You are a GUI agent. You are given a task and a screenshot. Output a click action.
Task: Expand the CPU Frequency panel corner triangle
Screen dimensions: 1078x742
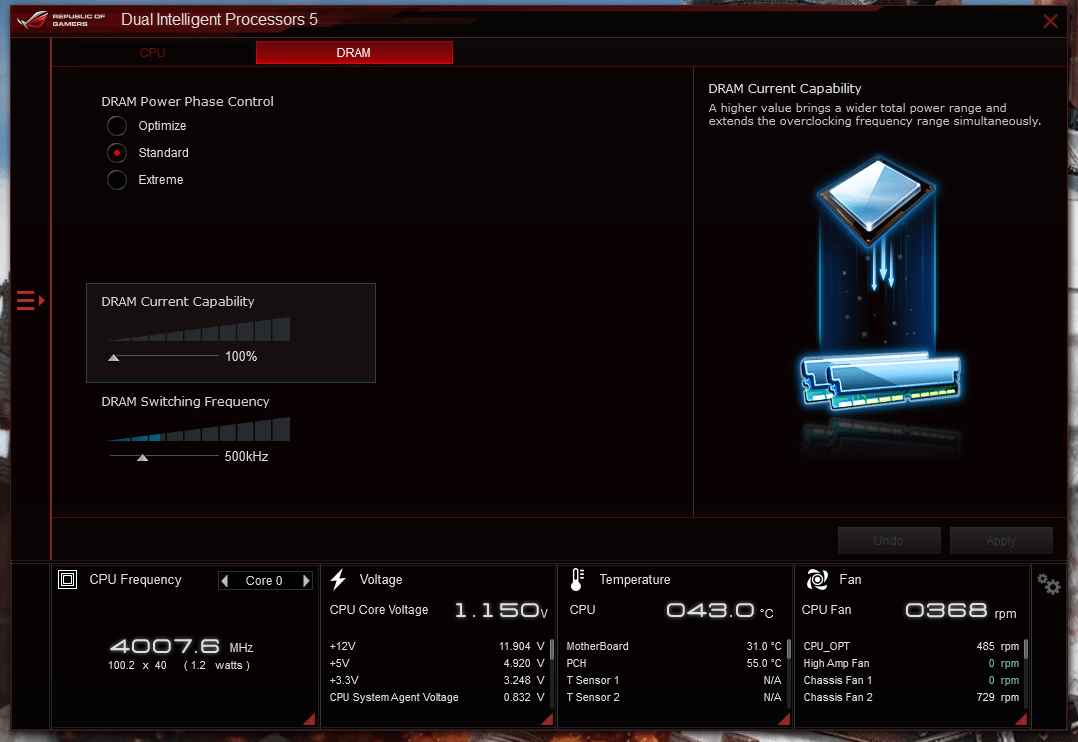tap(309, 719)
